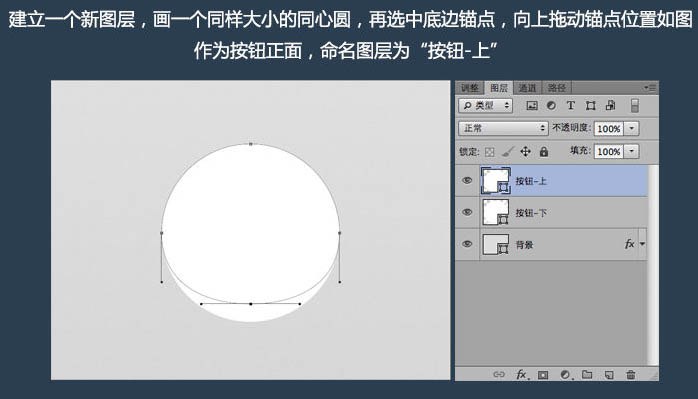The height and width of the screenshot is (399, 698).
Task: Select the 背景 layer thumbnail
Action: coord(496,244)
